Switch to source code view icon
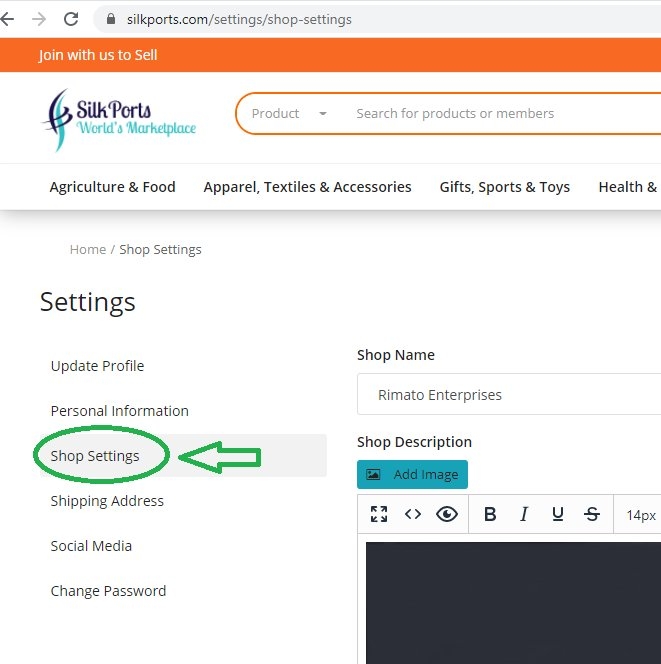 pos(413,514)
